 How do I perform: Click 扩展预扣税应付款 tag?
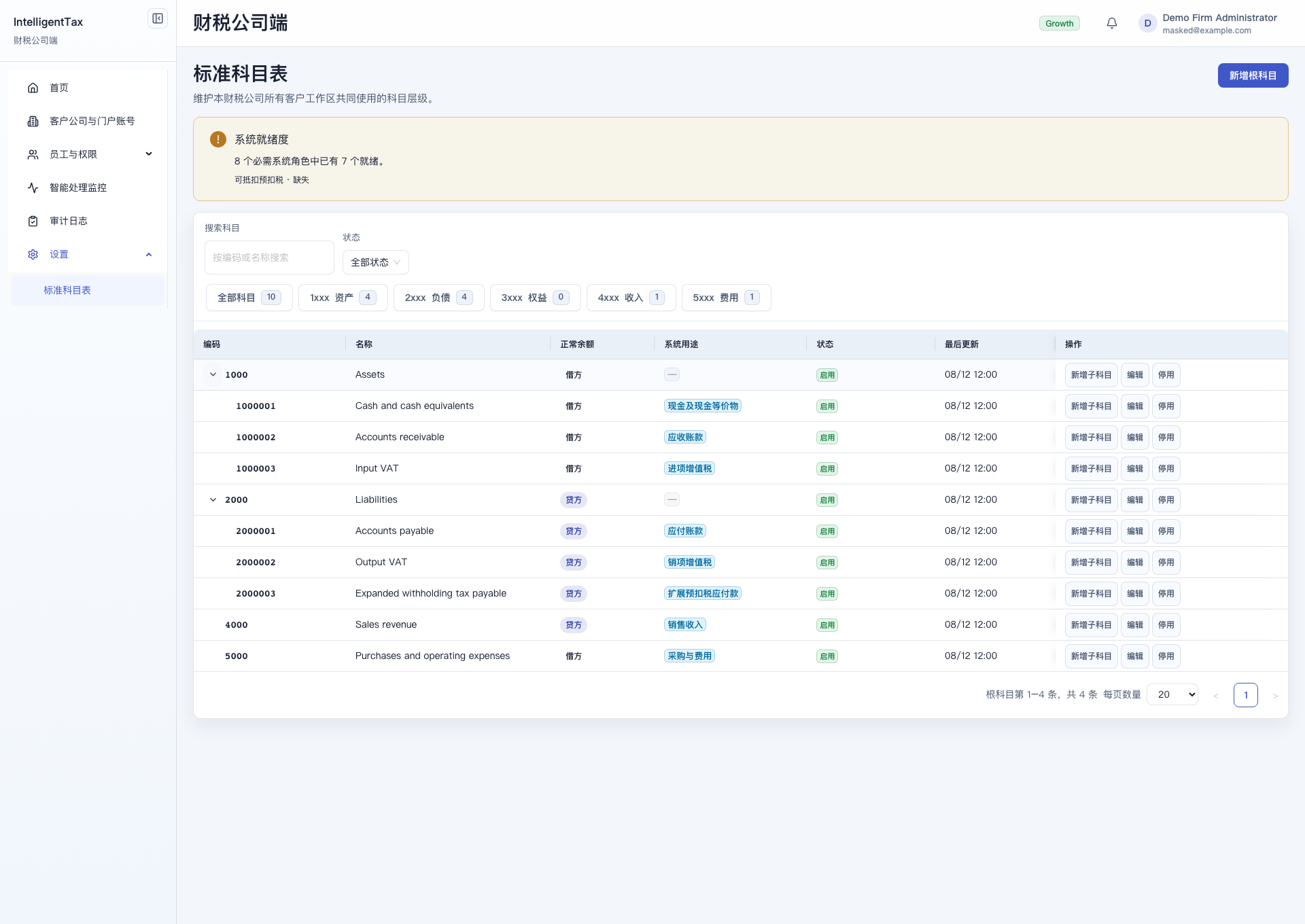point(702,593)
